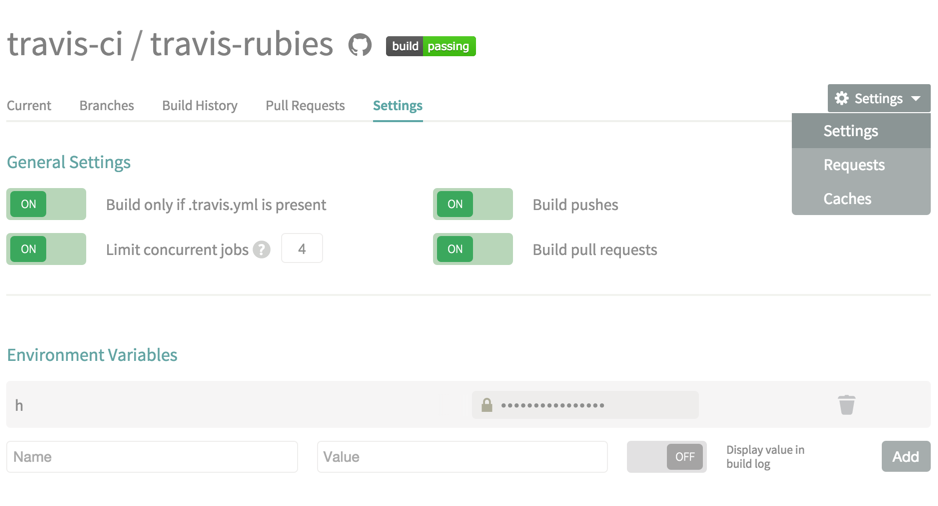Open the travis-ci / travis-rubies title link

[170, 44]
